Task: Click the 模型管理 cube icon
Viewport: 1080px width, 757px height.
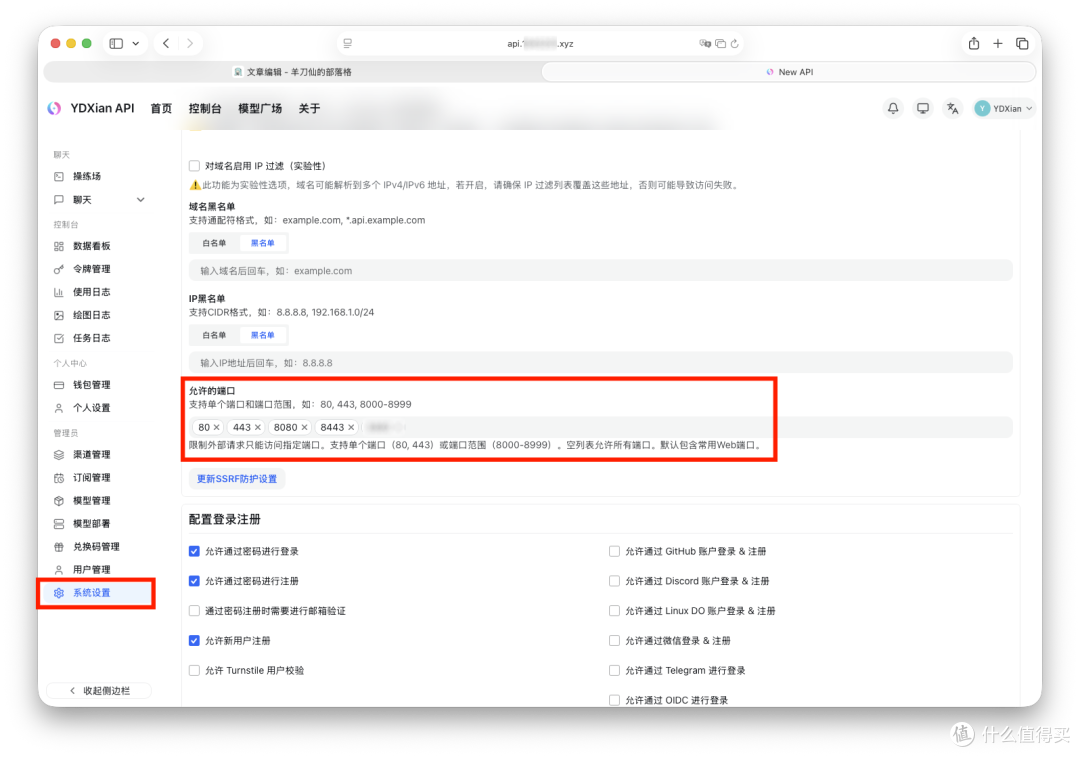Action: pyautogui.click(x=59, y=501)
